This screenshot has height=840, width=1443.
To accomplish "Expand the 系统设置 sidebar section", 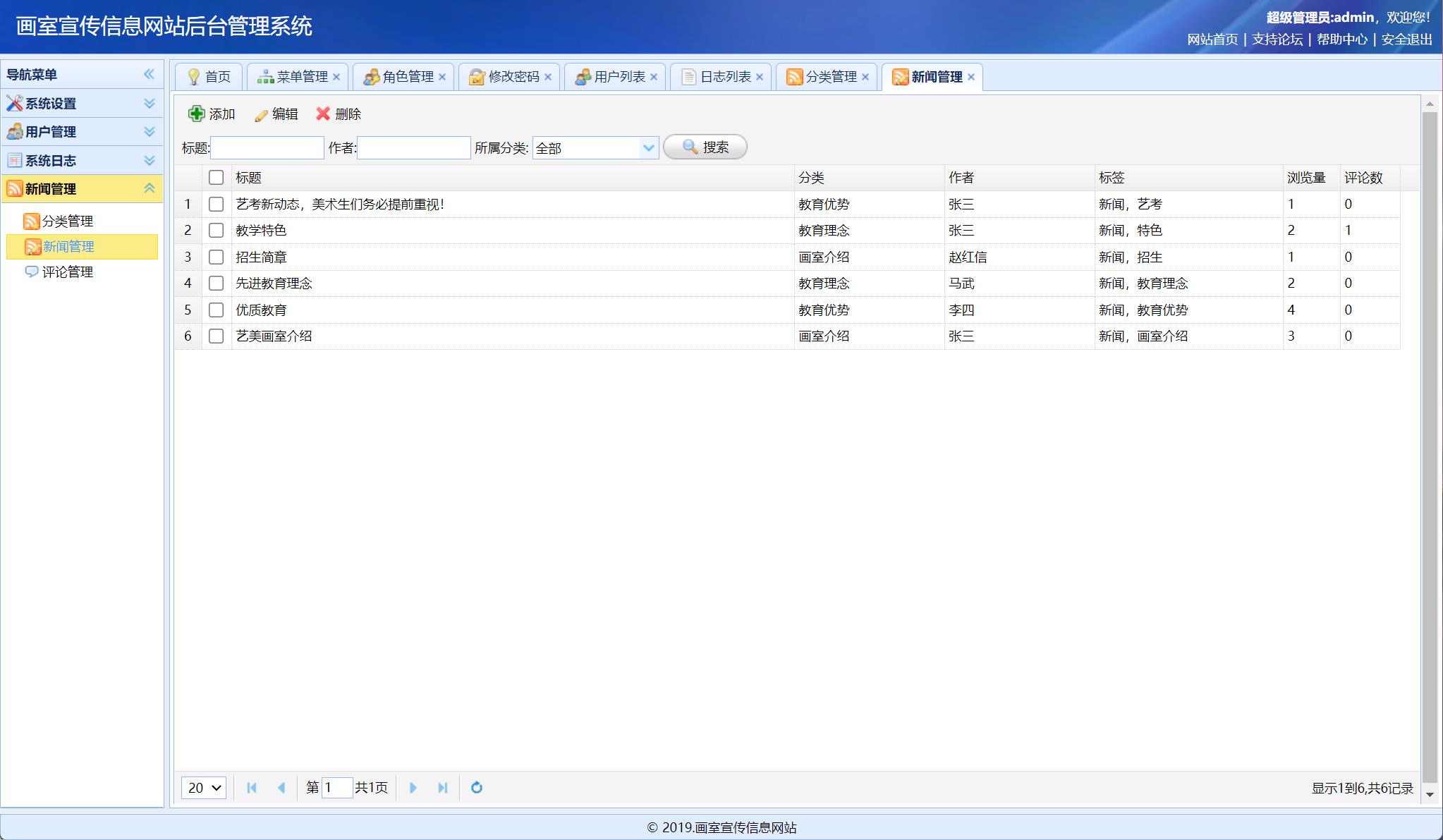I will tap(81, 103).
